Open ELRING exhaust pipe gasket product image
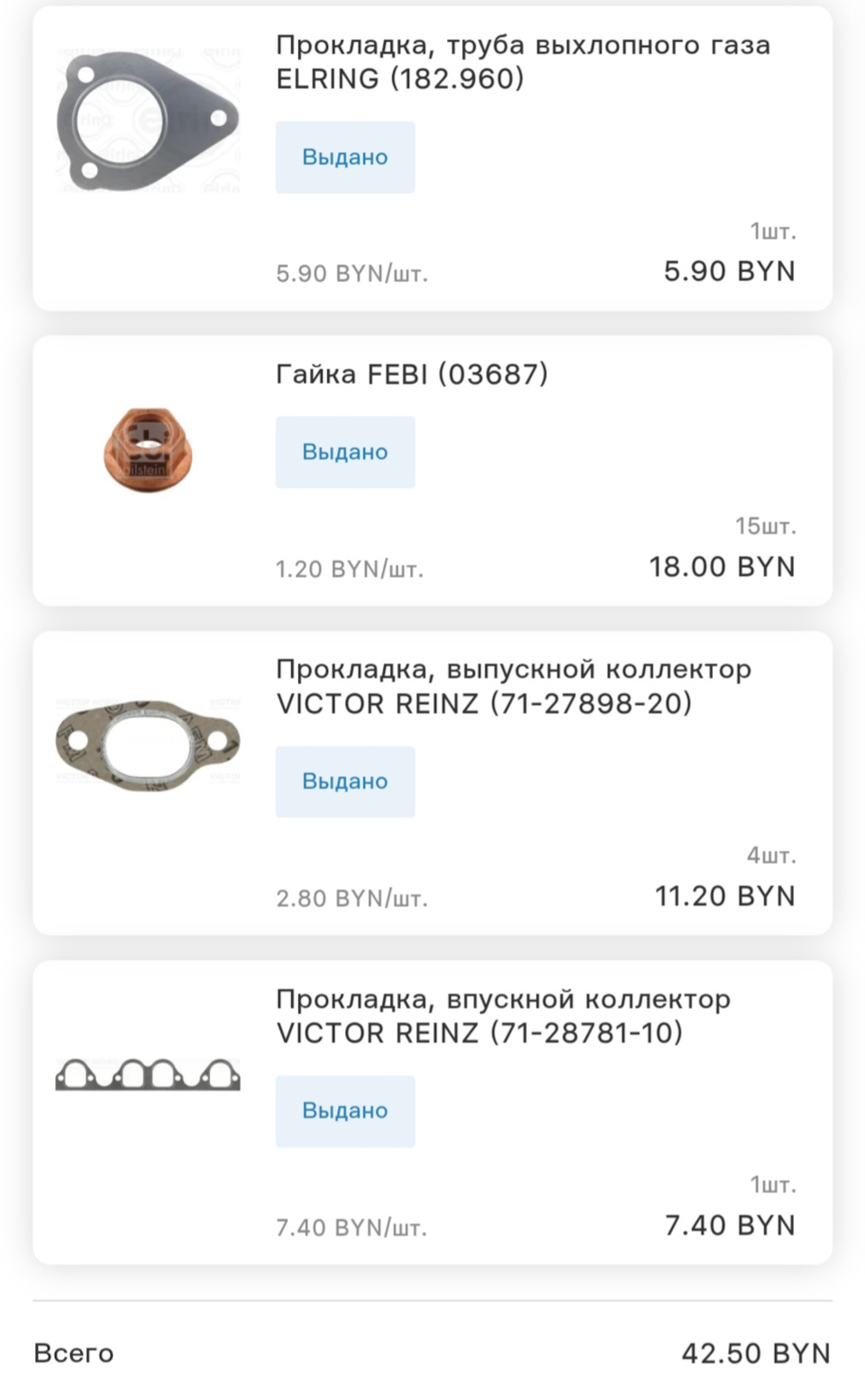 148,122
